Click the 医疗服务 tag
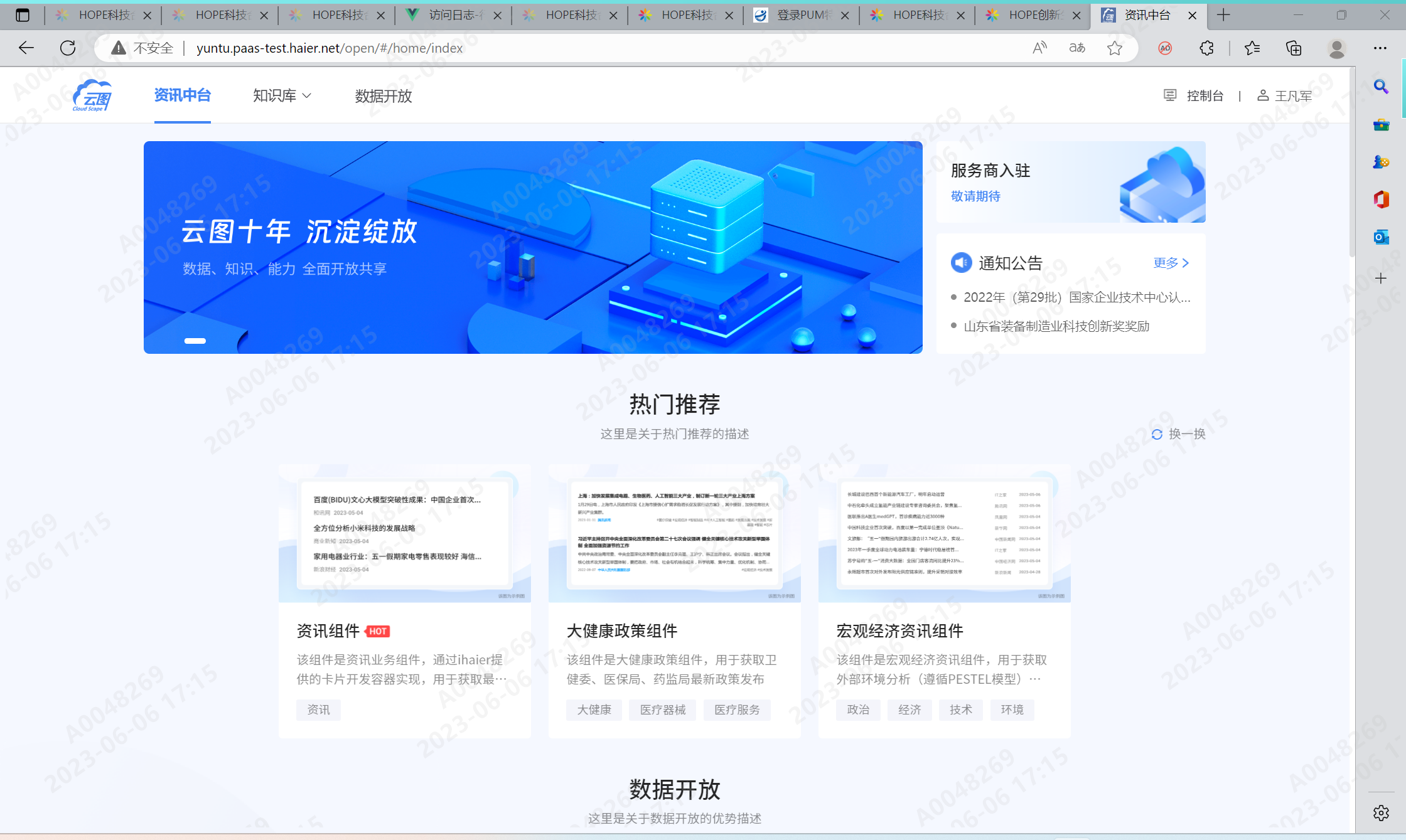Image resolution: width=1406 pixels, height=840 pixels. [737, 710]
